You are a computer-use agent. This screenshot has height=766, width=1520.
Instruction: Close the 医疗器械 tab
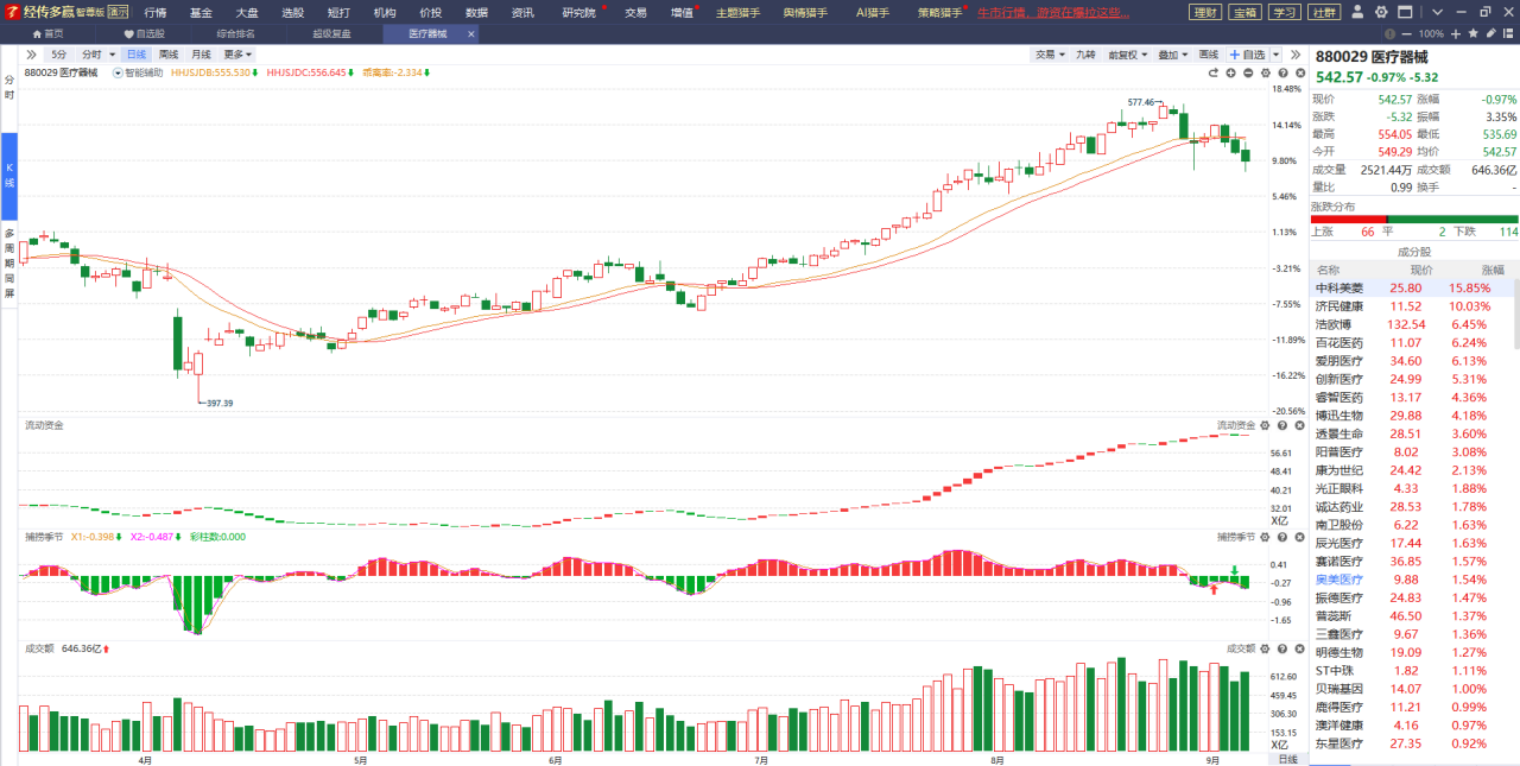471,34
